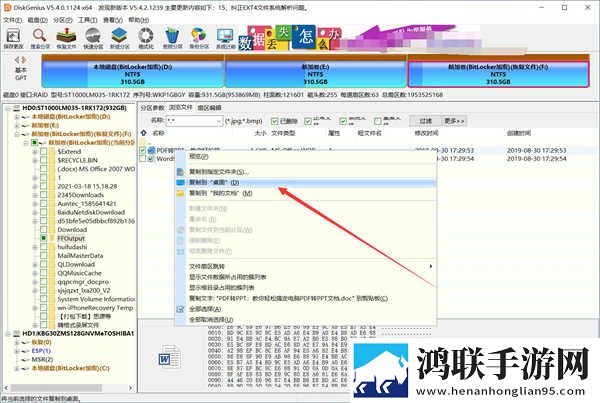This screenshot has height=403, width=600.
Task: Click the Delete Partition trash icon
Action: [x=172, y=38]
